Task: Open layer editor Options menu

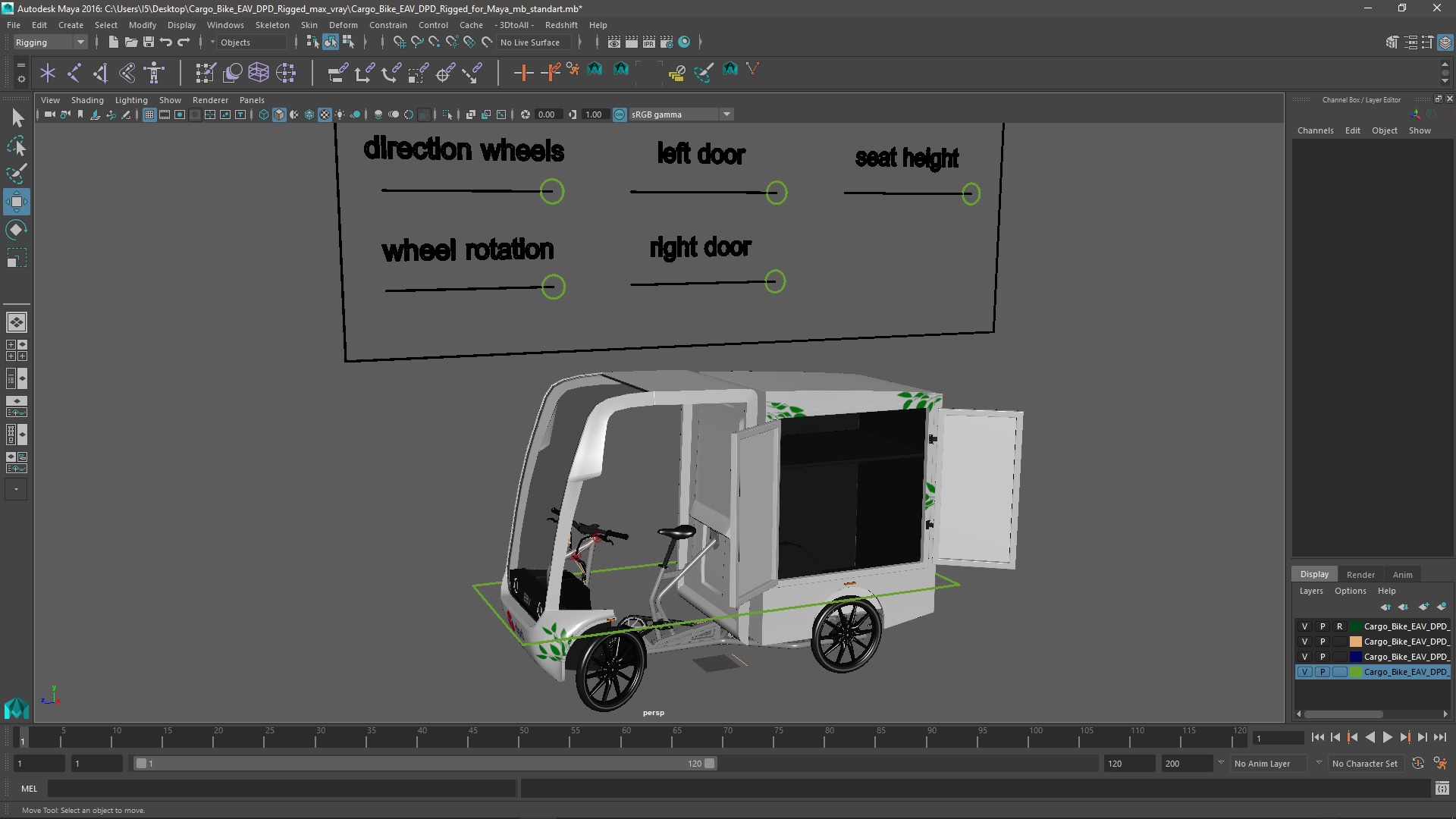Action: pos(1350,591)
